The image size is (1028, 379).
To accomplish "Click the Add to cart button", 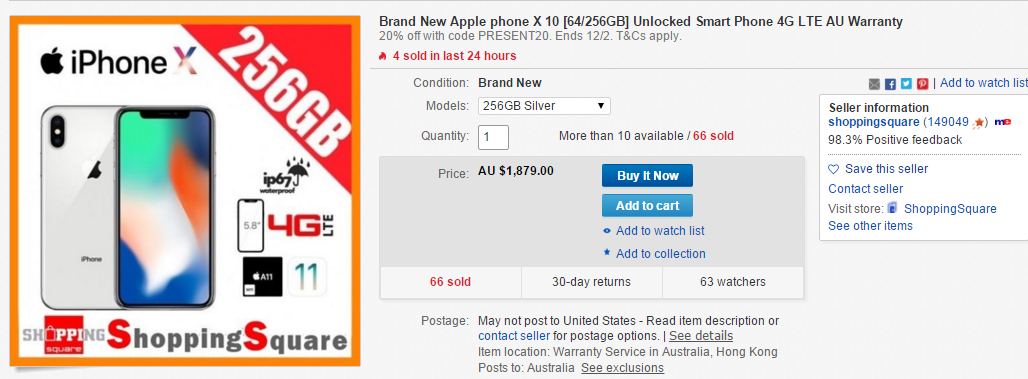I will [647, 206].
